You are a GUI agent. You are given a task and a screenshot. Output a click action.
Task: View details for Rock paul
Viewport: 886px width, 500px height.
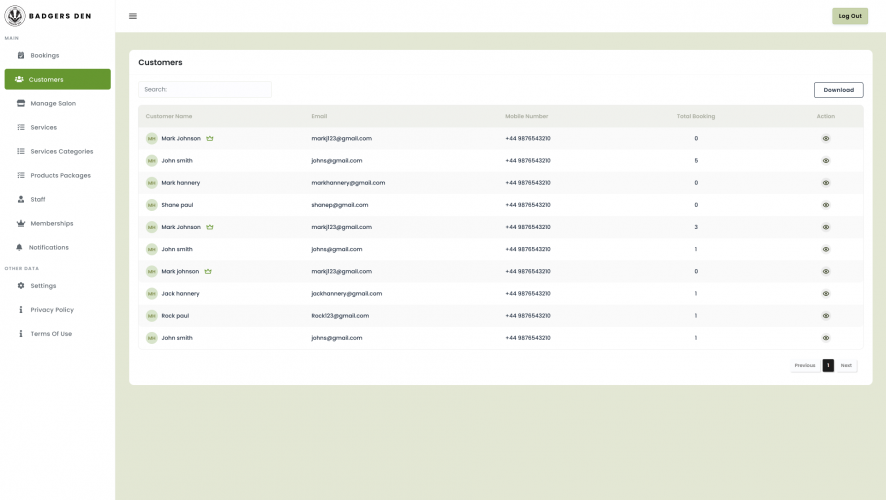826,316
